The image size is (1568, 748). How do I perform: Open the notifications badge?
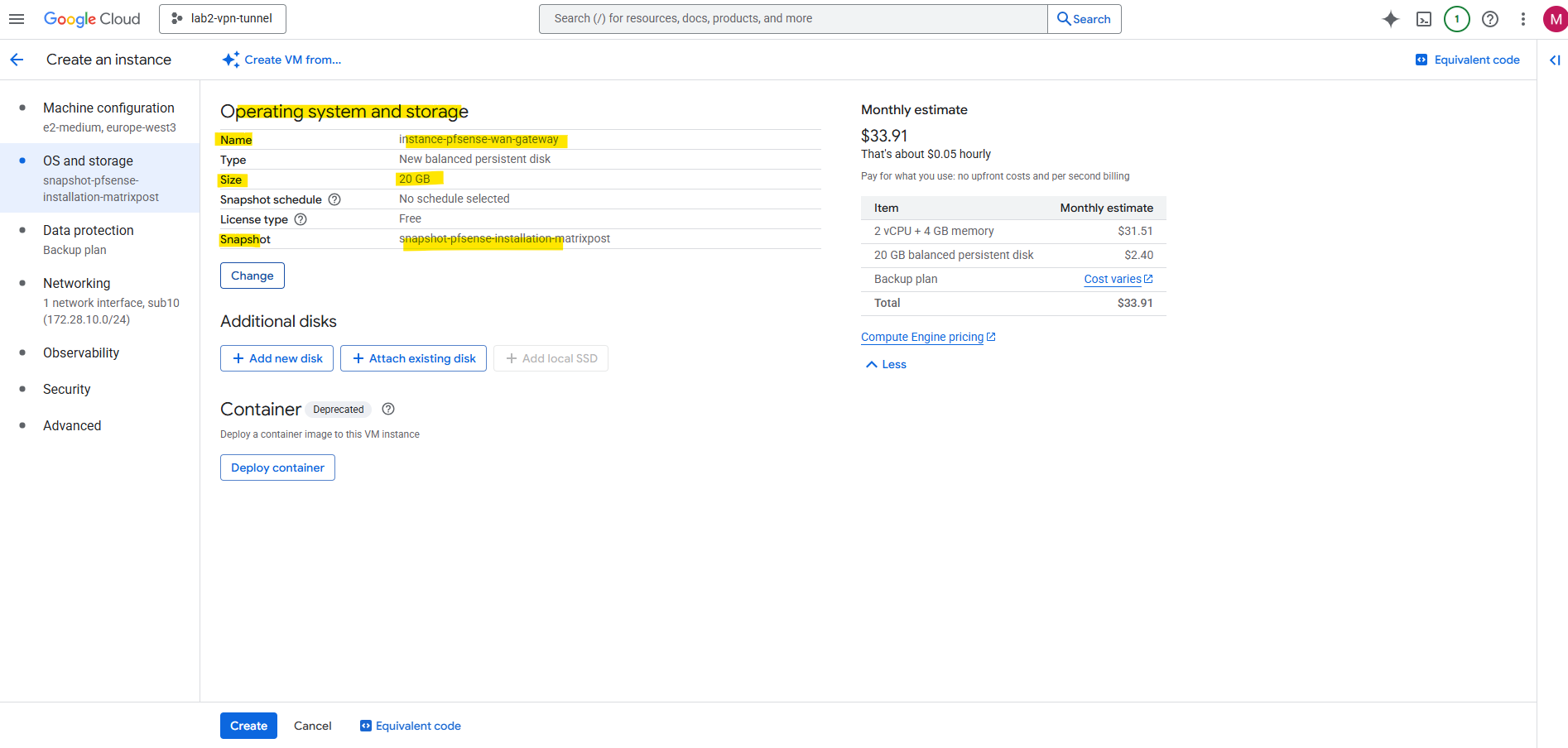point(1457,19)
